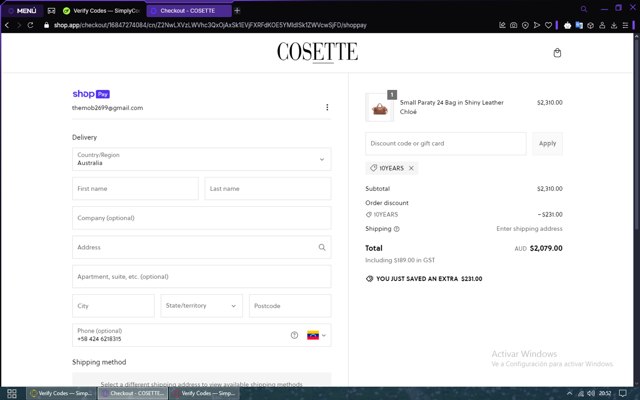Click the taskbar clock showing 20:52
Viewport: 640px width, 400px height.
pyautogui.click(x=605, y=393)
